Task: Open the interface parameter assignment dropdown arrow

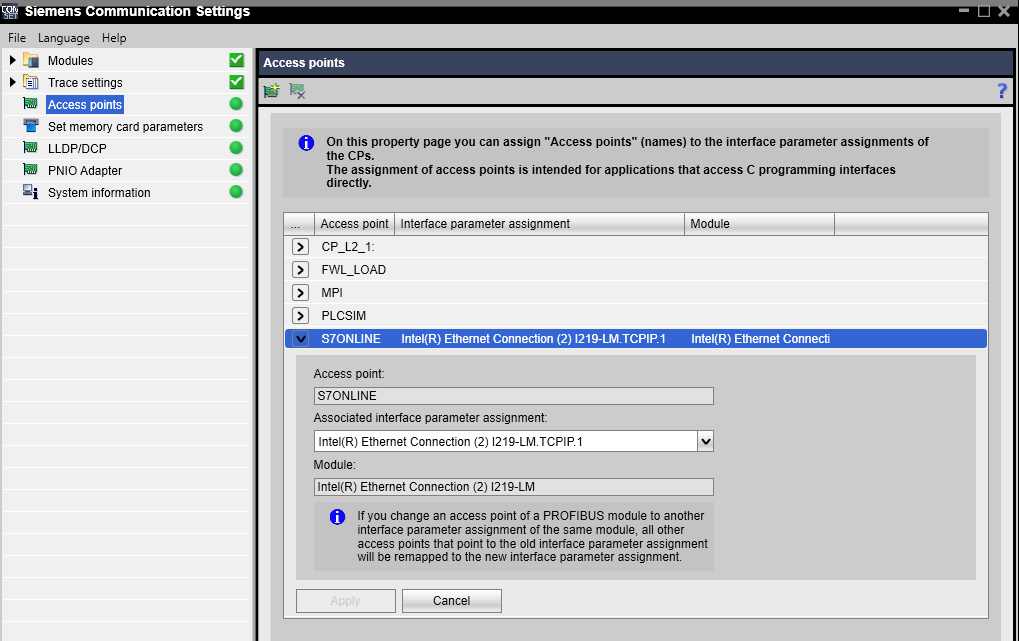Action: pos(705,442)
